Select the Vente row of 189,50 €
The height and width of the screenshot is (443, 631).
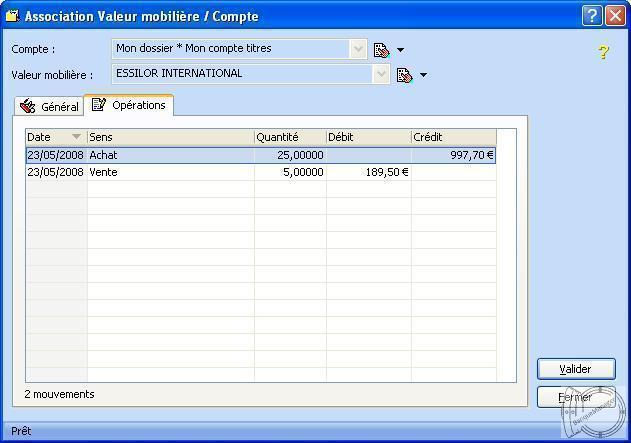click(x=260, y=172)
